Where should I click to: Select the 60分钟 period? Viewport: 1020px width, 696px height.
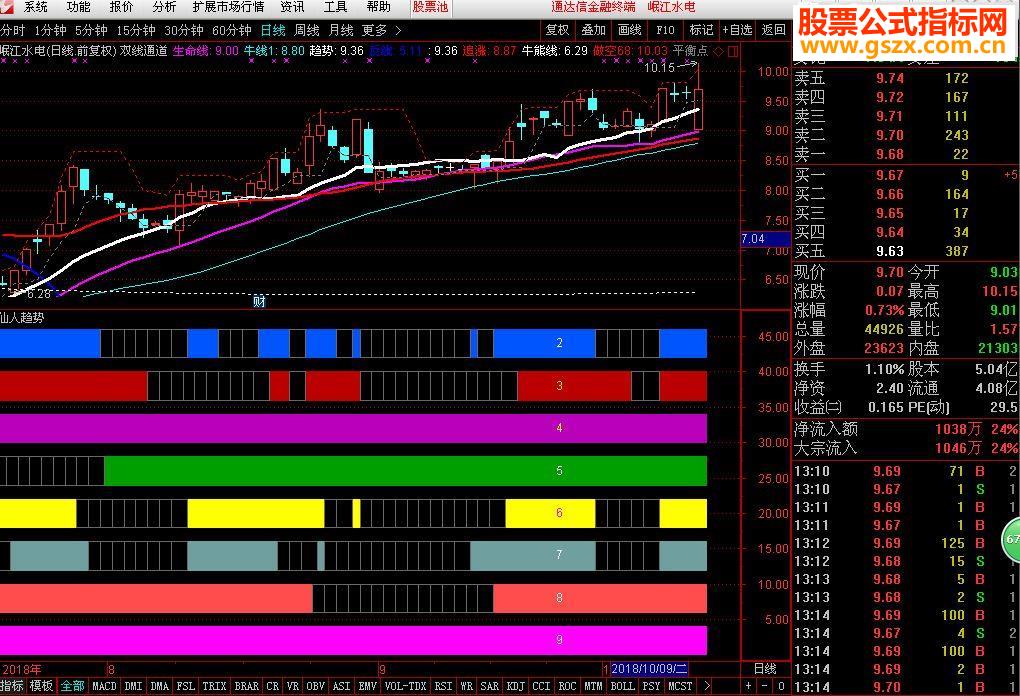coord(232,30)
